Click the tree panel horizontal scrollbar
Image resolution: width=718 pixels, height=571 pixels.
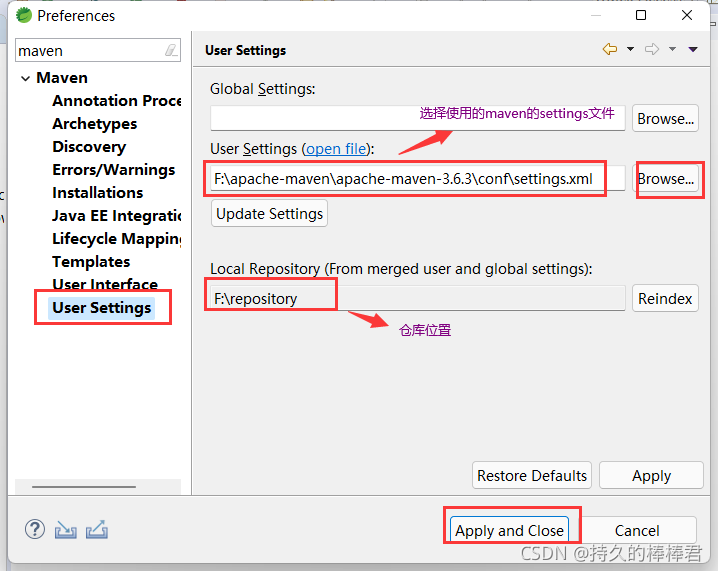(x=84, y=487)
